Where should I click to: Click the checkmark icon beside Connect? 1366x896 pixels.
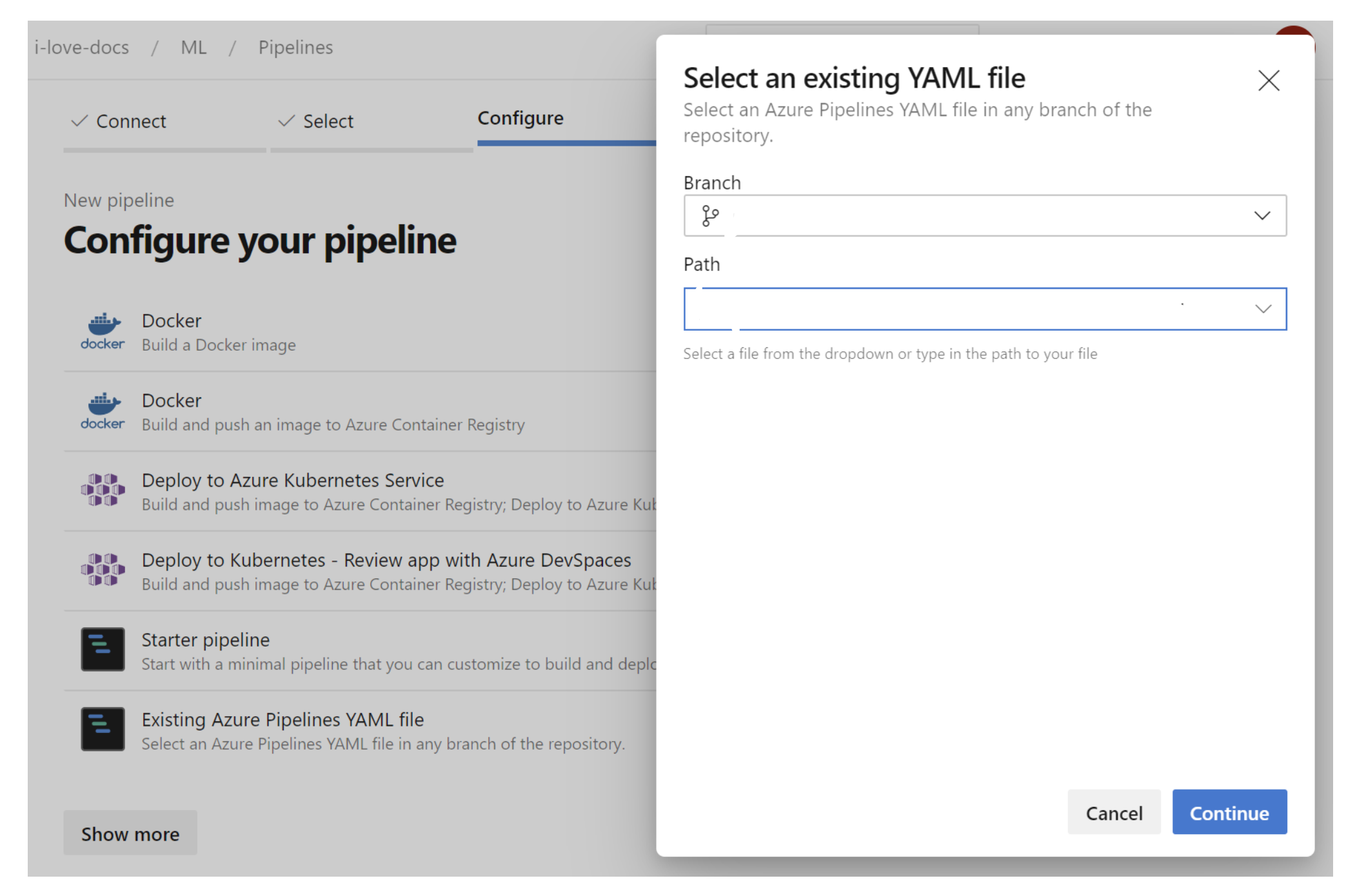(79, 121)
